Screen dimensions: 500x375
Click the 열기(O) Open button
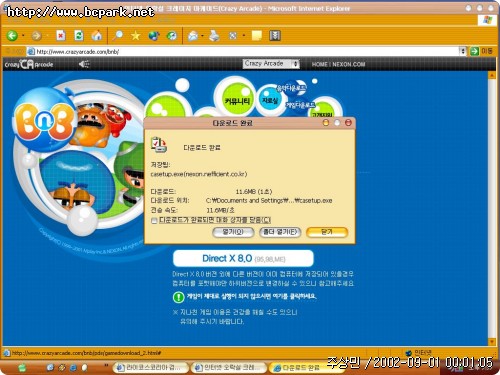coord(233,232)
